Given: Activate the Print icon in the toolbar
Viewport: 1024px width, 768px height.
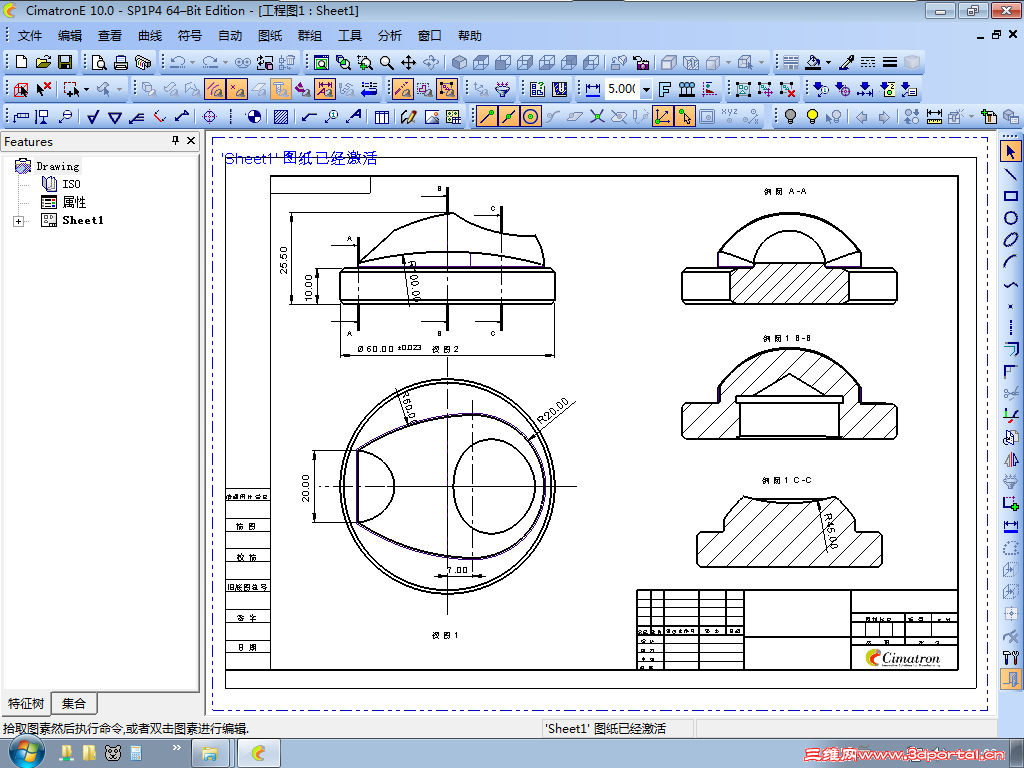Looking at the screenshot, I should [119, 61].
